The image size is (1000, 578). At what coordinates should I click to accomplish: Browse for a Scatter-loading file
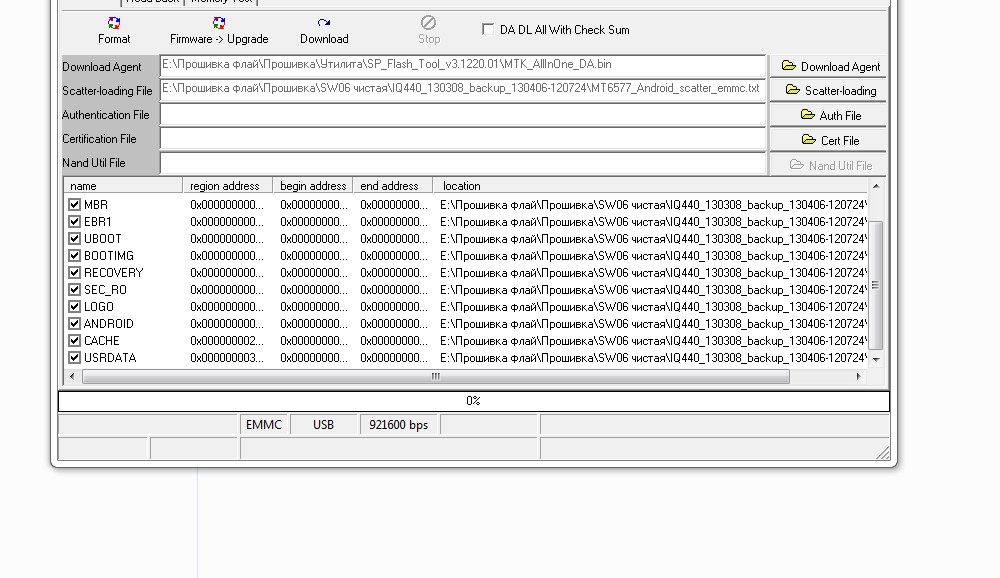830,90
